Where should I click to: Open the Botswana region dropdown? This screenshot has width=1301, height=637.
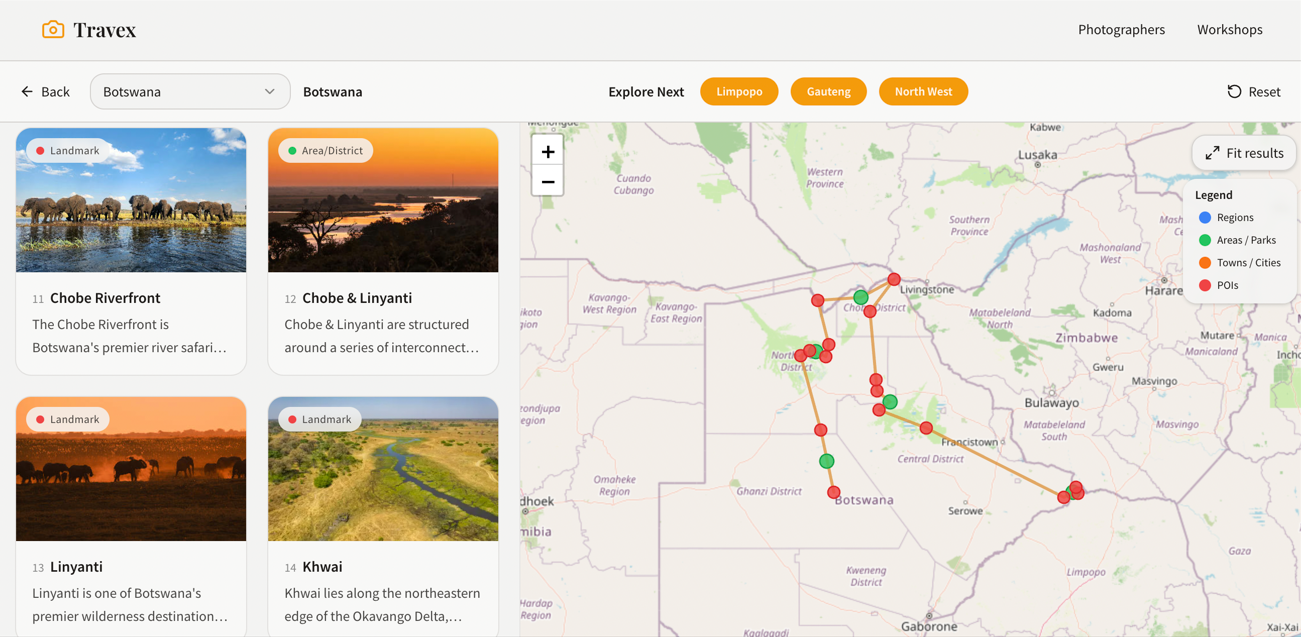pyautogui.click(x=190, y=92)
